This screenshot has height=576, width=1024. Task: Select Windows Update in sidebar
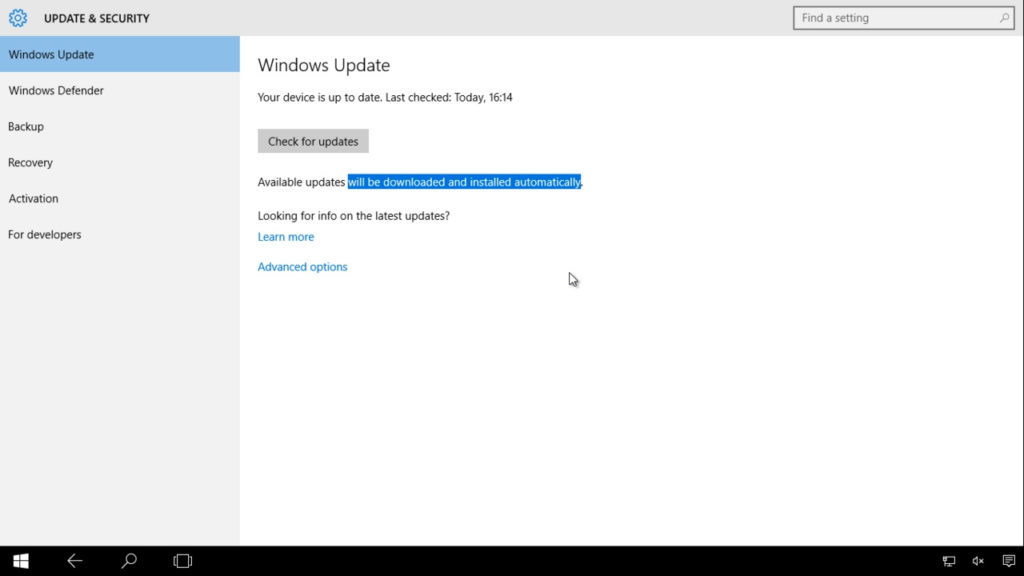120,54
